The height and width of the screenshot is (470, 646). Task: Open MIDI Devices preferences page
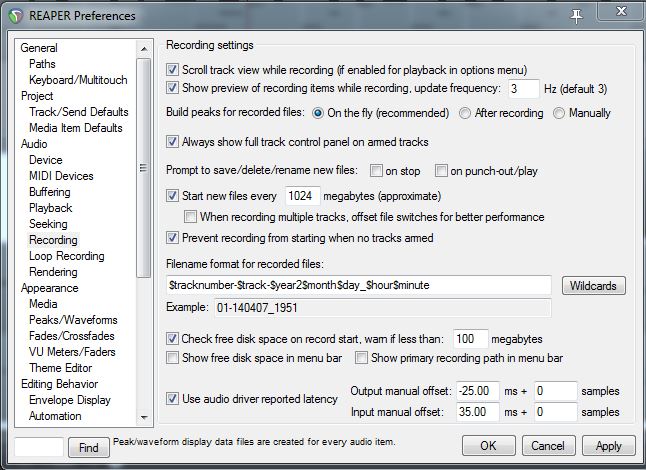pos(61,176)
